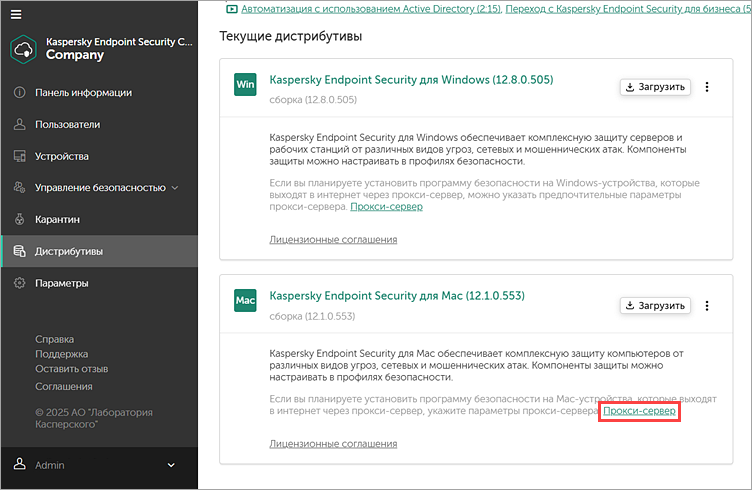Viewport: 752px width, 490px height.
Task: Expand Управление безопасностью chevron
Action: pos(175,188)
